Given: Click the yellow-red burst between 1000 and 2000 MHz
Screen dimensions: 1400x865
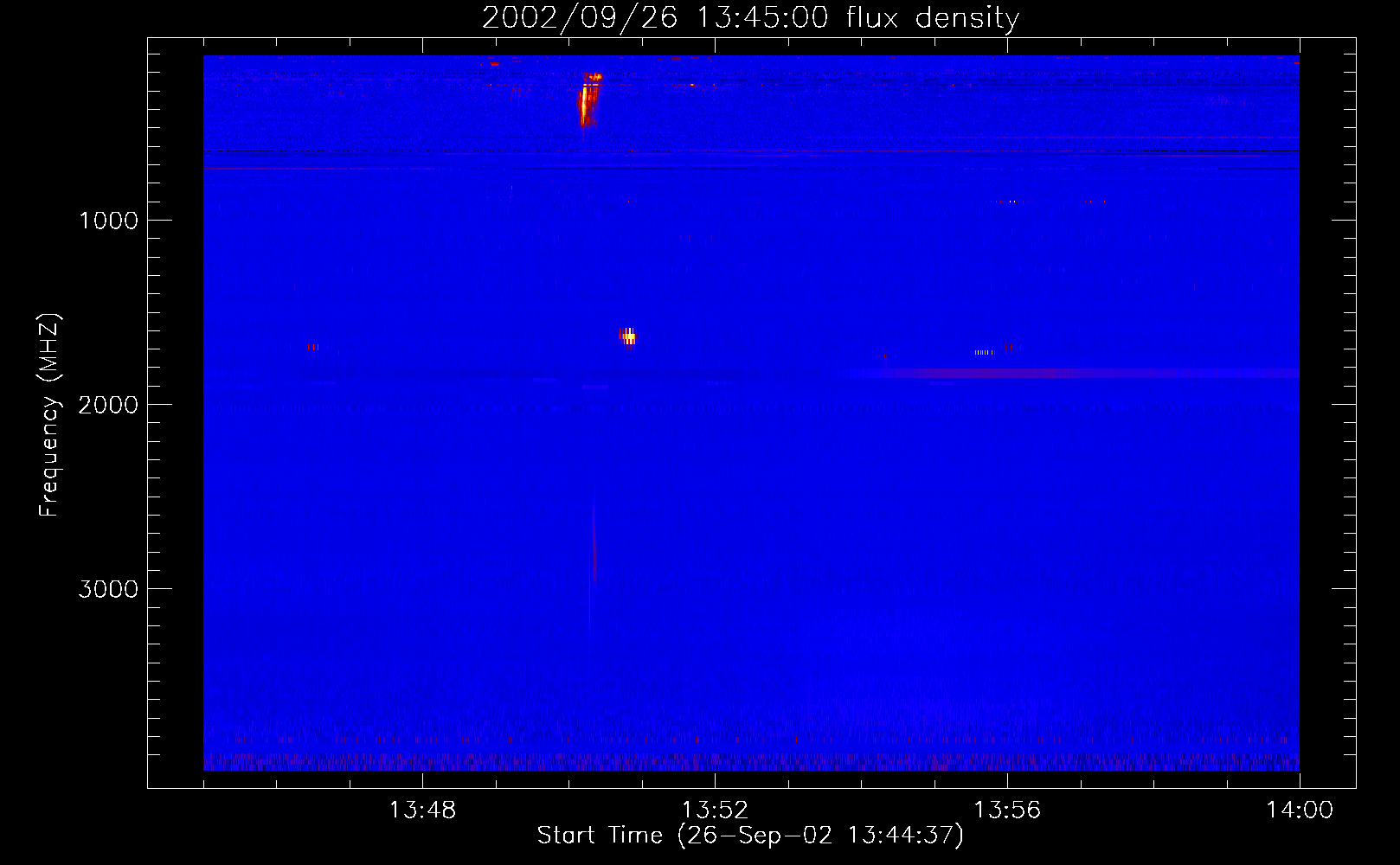Looking at the screenshot, I should tap(627, 336).
